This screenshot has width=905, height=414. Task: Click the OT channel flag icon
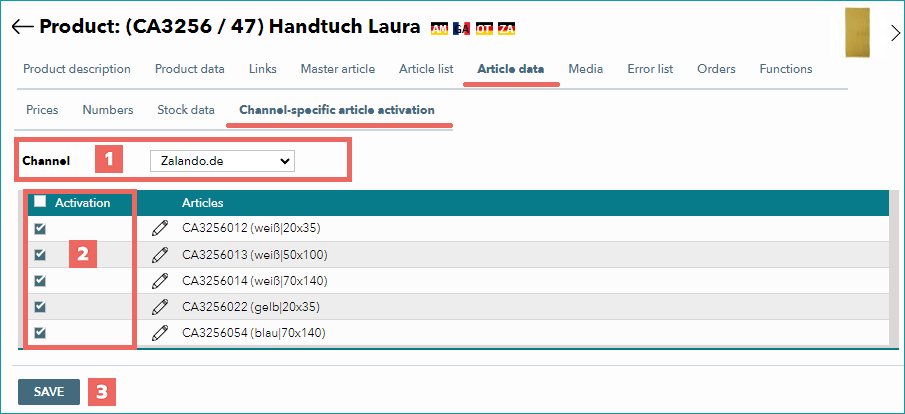[x=484, y=28]
